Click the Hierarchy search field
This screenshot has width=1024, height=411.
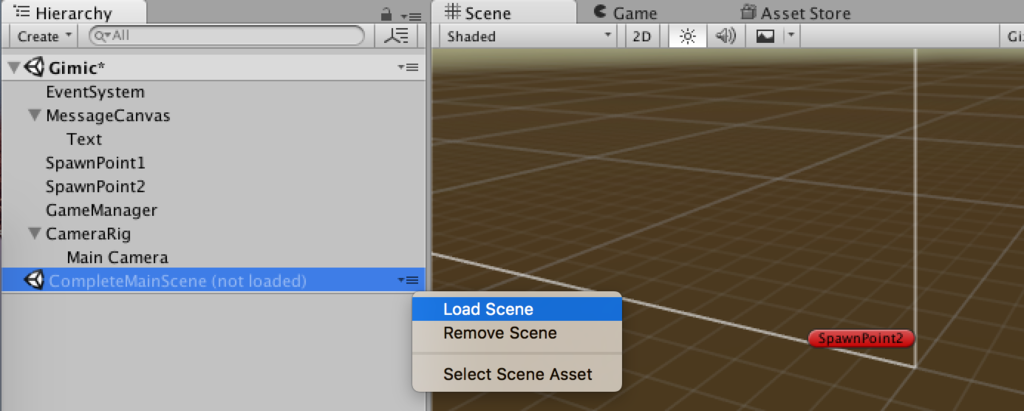coord(227,36)
